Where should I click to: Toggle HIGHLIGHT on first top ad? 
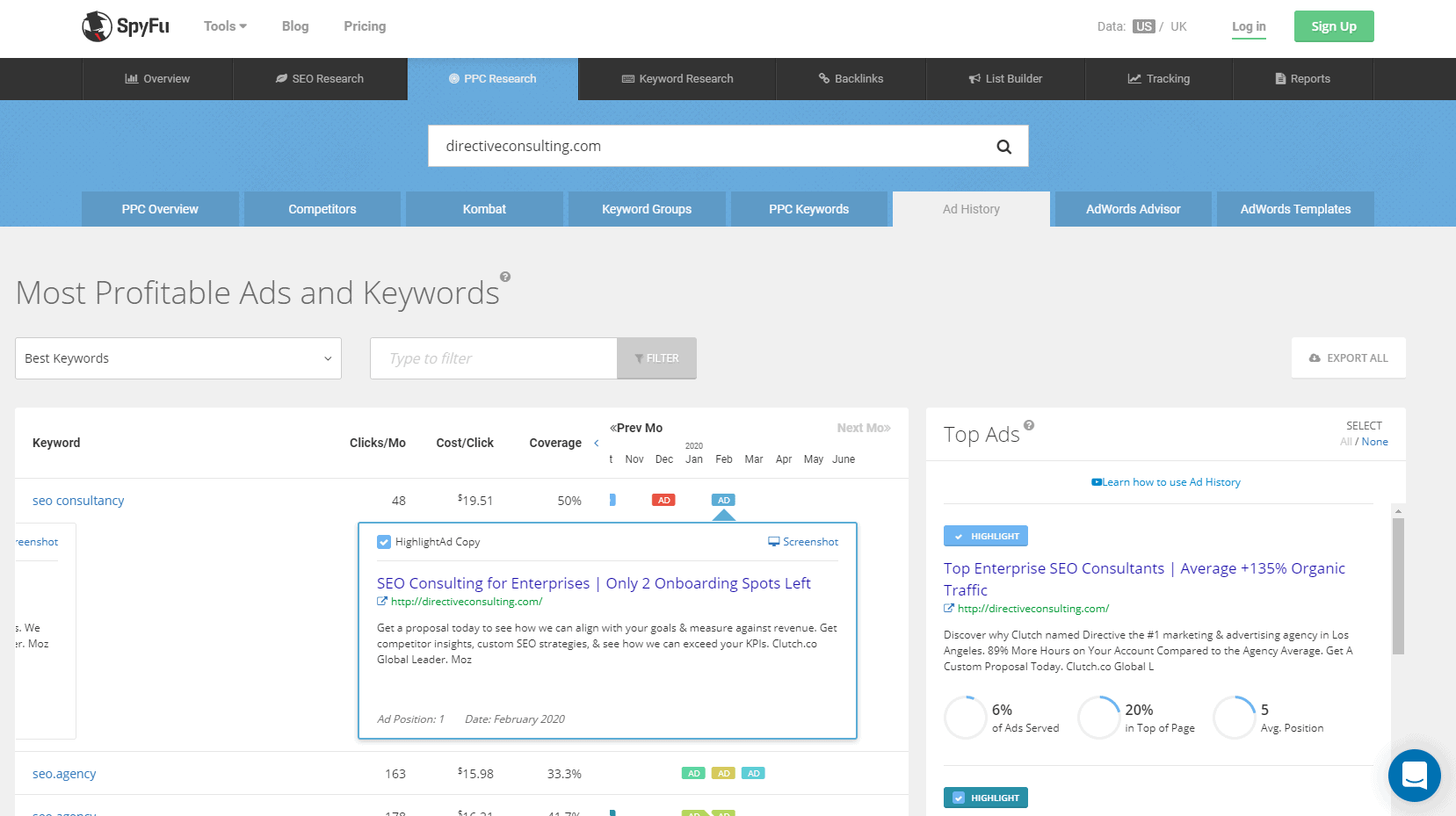pos(986,536)
